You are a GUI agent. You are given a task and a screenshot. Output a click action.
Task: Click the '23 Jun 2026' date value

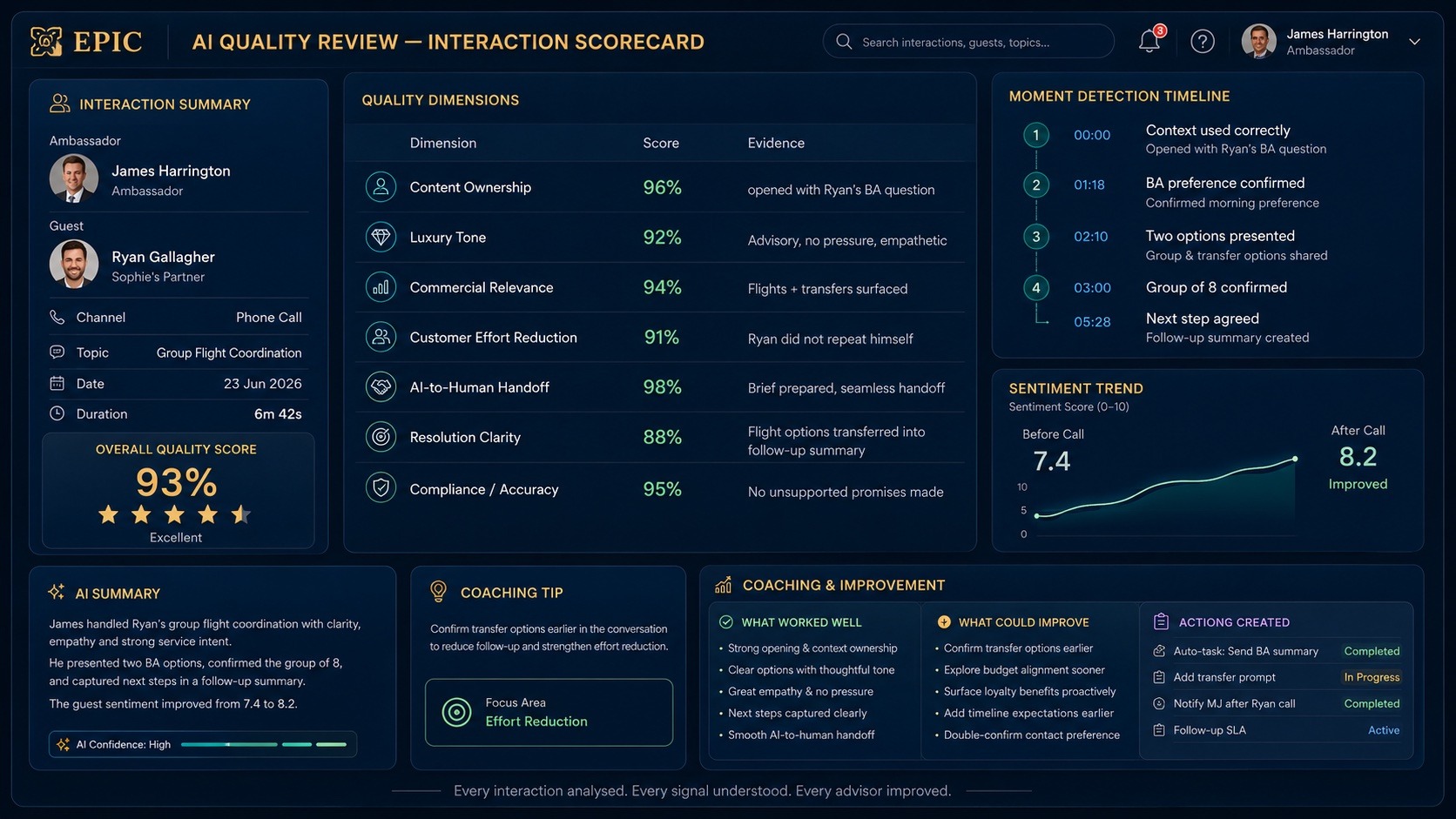pyautogui.click(x=263, y=384)
